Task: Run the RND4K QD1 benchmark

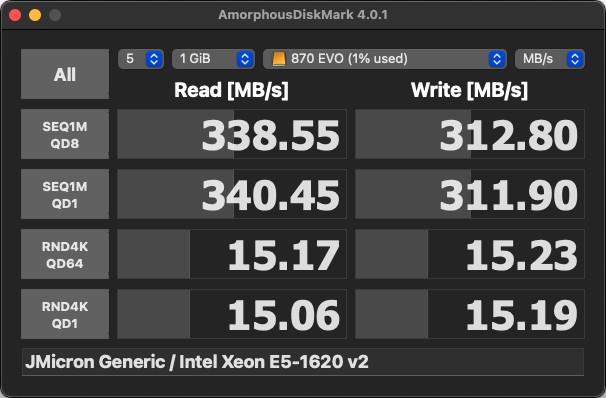Action: (x=65, y=314)
